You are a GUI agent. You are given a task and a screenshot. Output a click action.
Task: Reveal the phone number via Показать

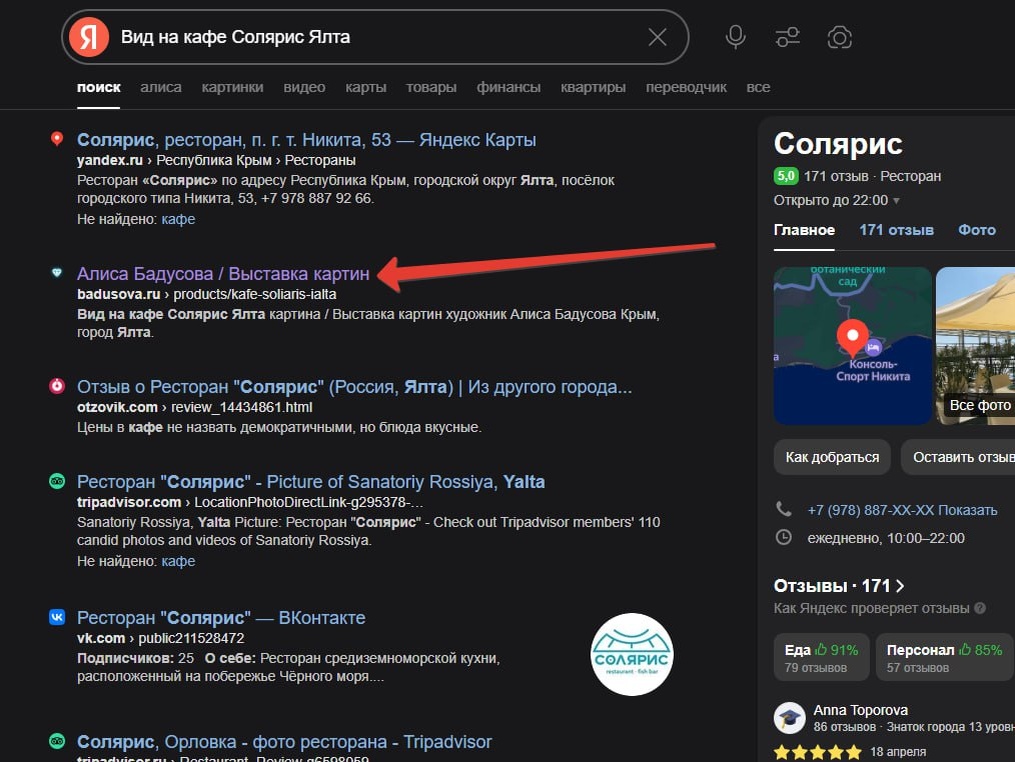click(x=967, y=510)
